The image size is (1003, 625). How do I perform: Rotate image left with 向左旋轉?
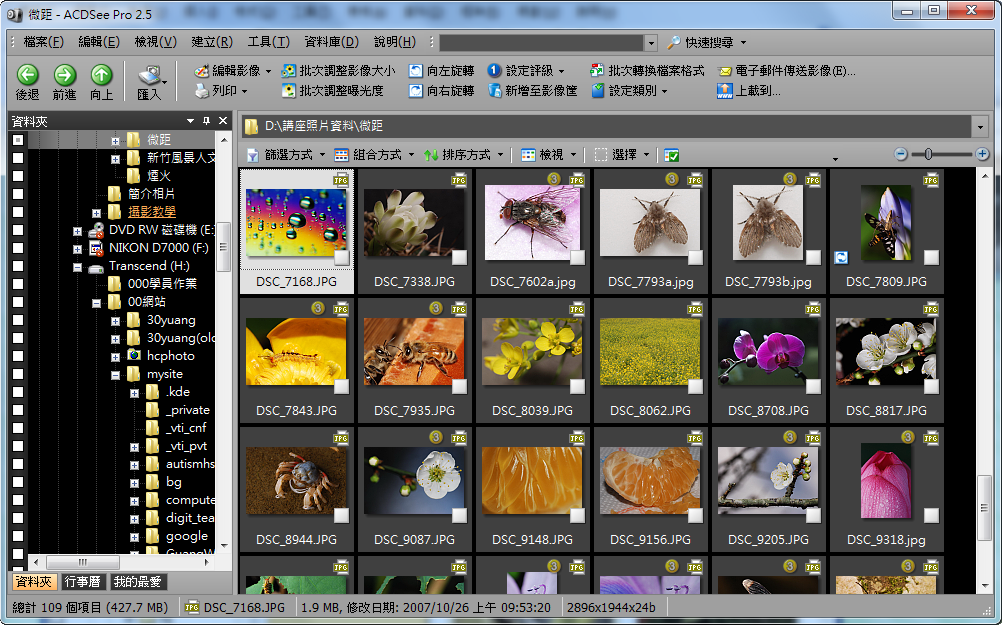[441, 71]
